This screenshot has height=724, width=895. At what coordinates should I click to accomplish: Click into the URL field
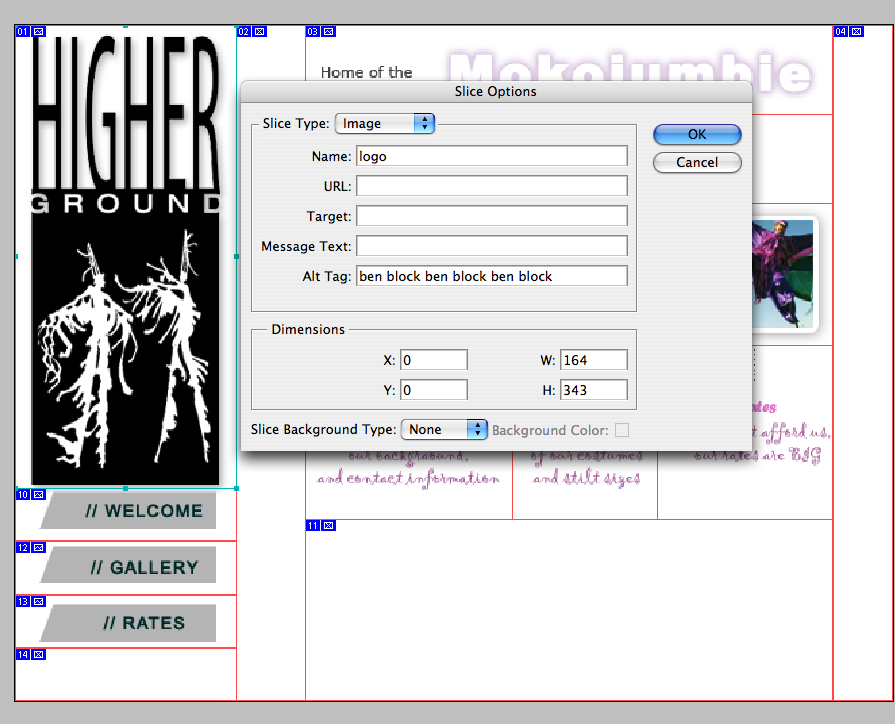click(x=492, y=186)
